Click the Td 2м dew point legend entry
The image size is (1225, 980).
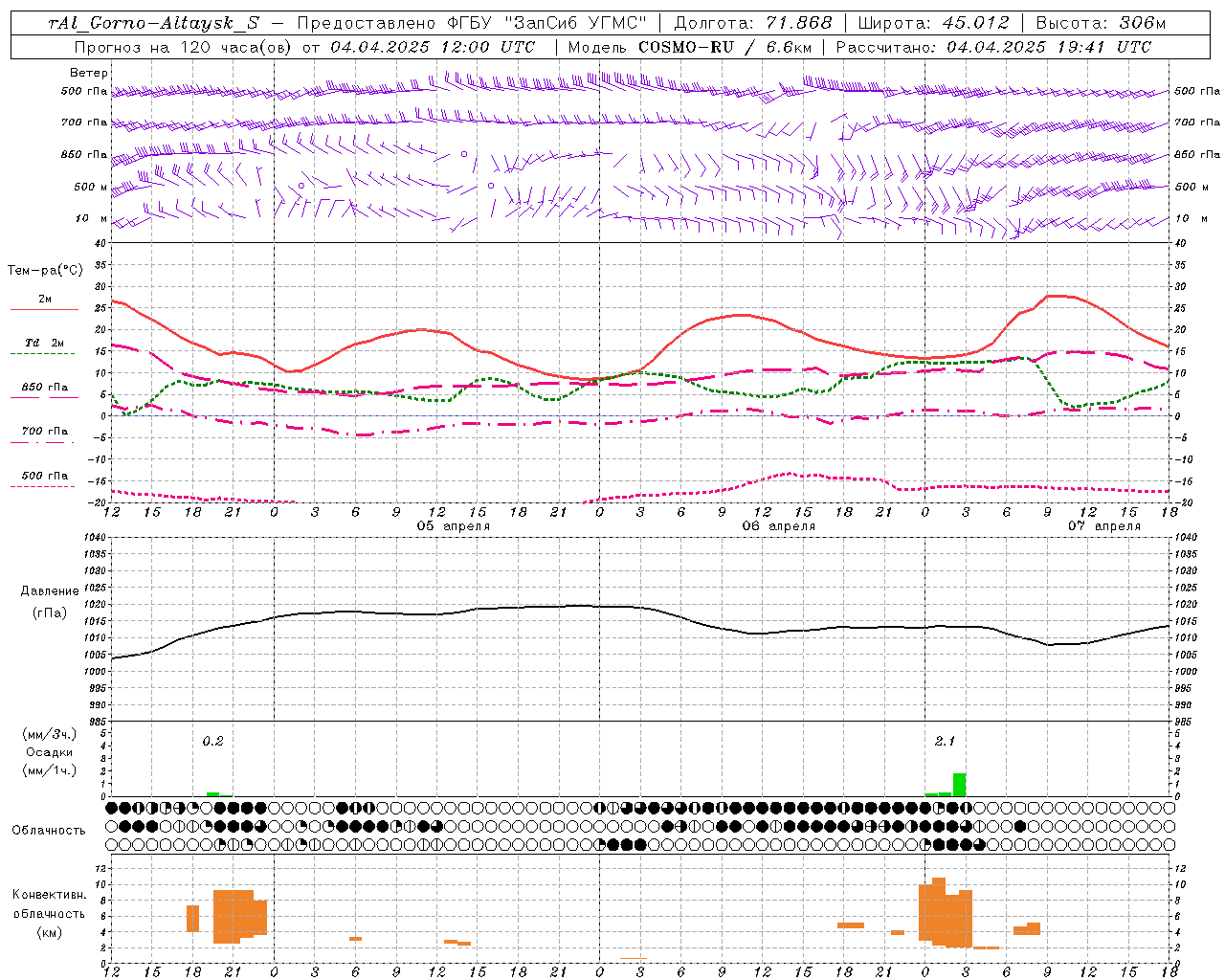[x=44, y=345]
